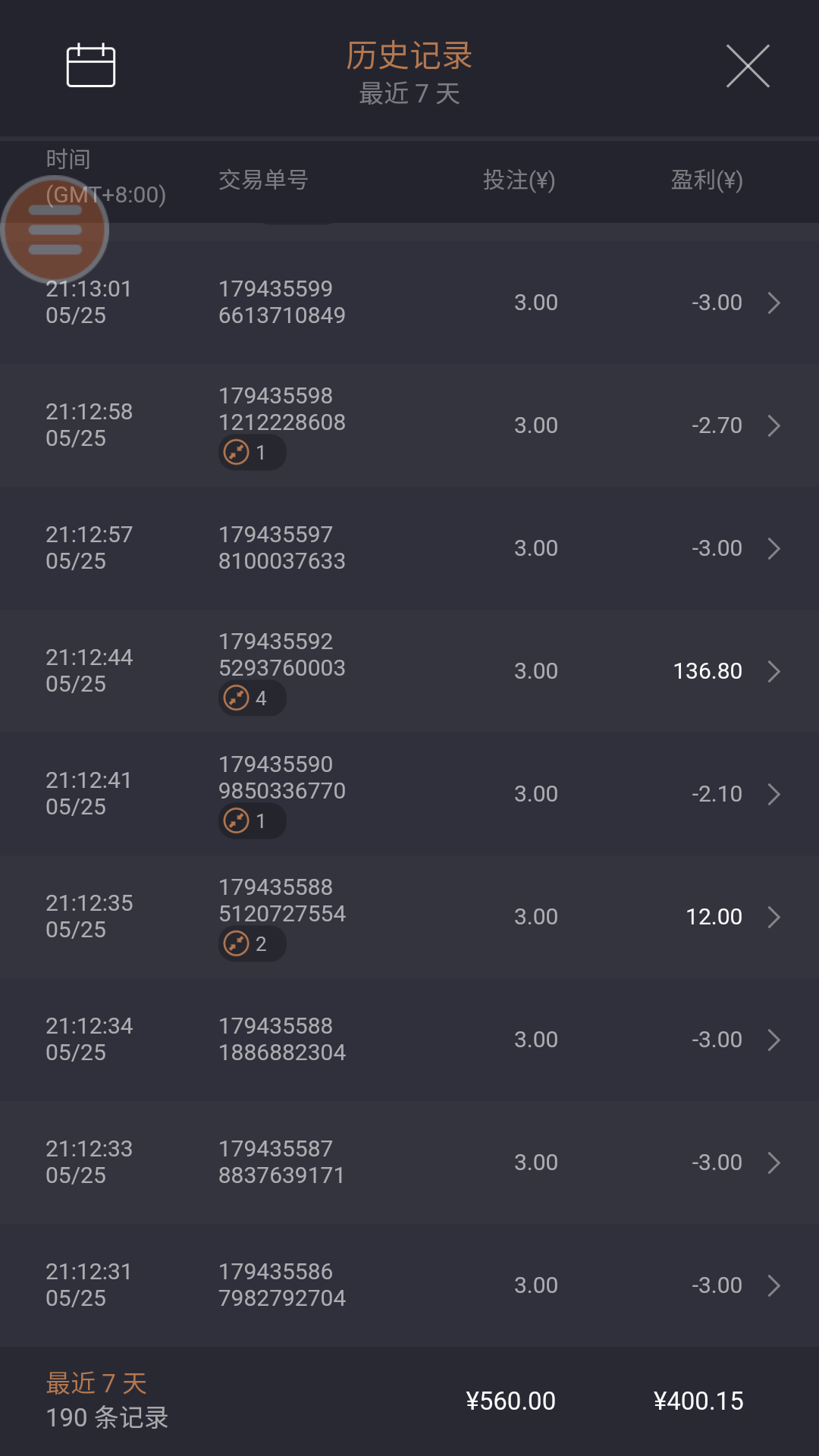Expand the 21:12:31 record arrow

[x=773, y=1285]
